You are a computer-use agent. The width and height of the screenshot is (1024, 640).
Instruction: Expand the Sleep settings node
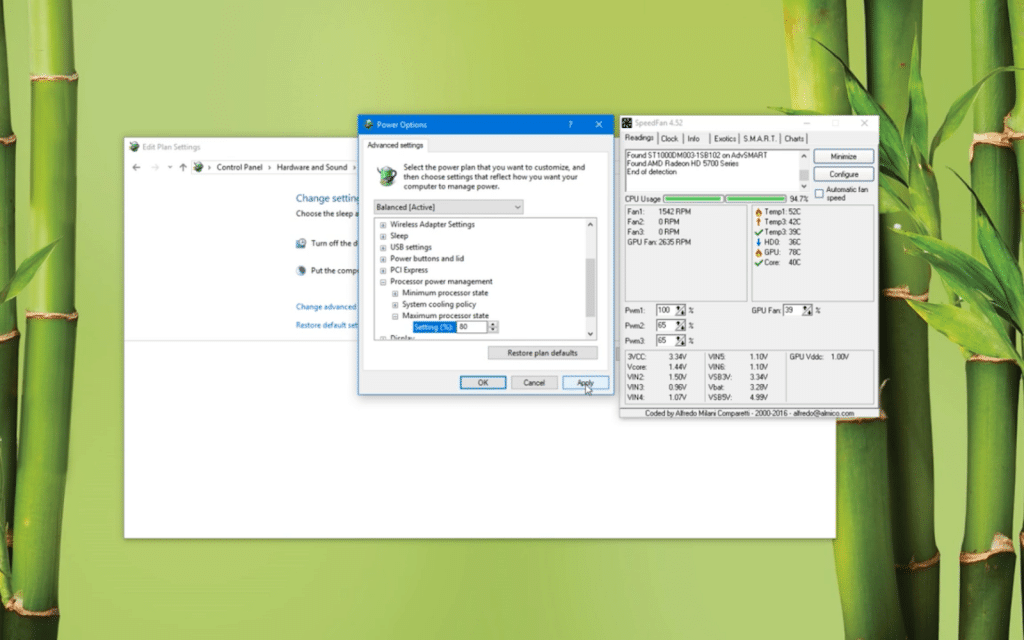[383, 236]
